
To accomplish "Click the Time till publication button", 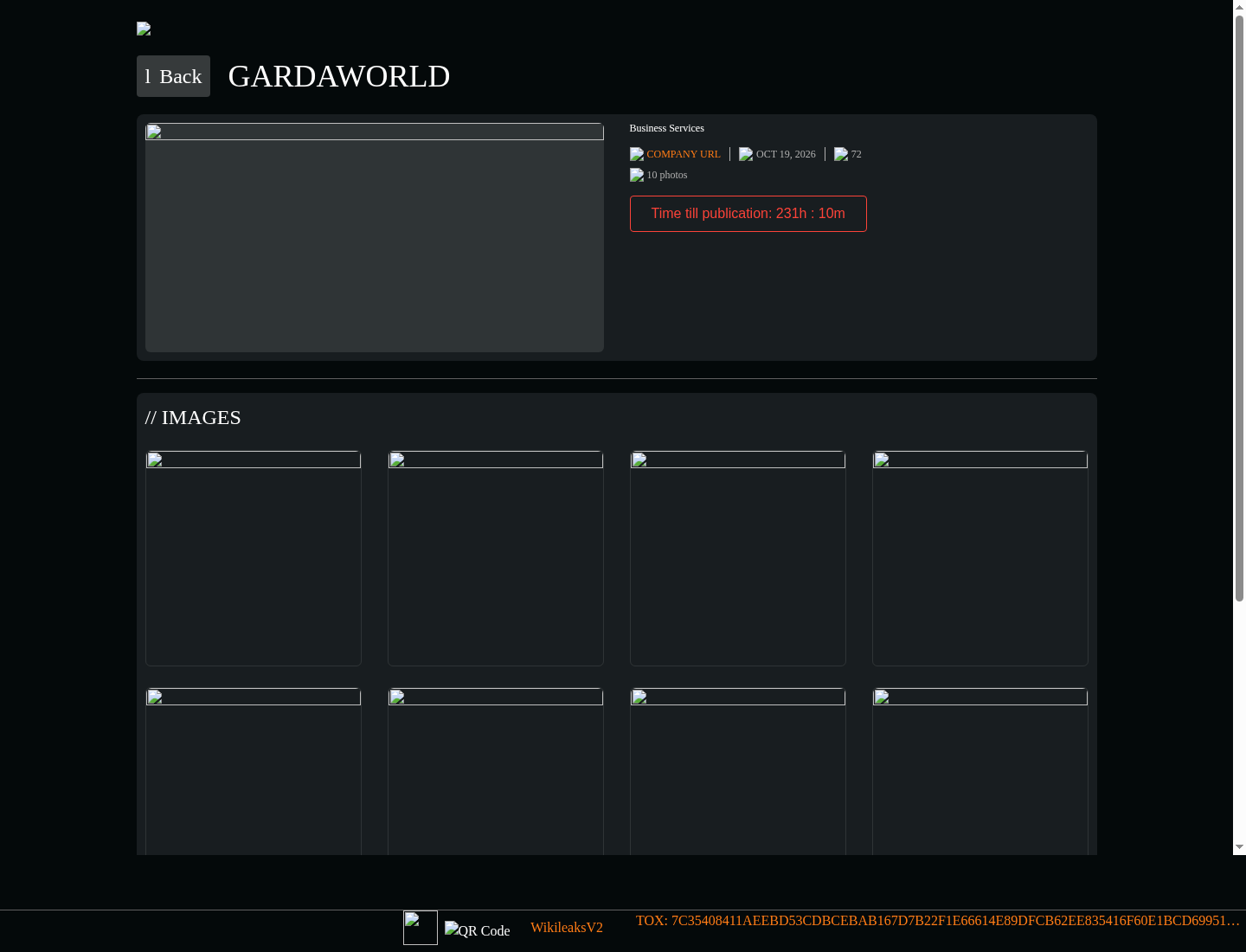I will coord(748,214).
